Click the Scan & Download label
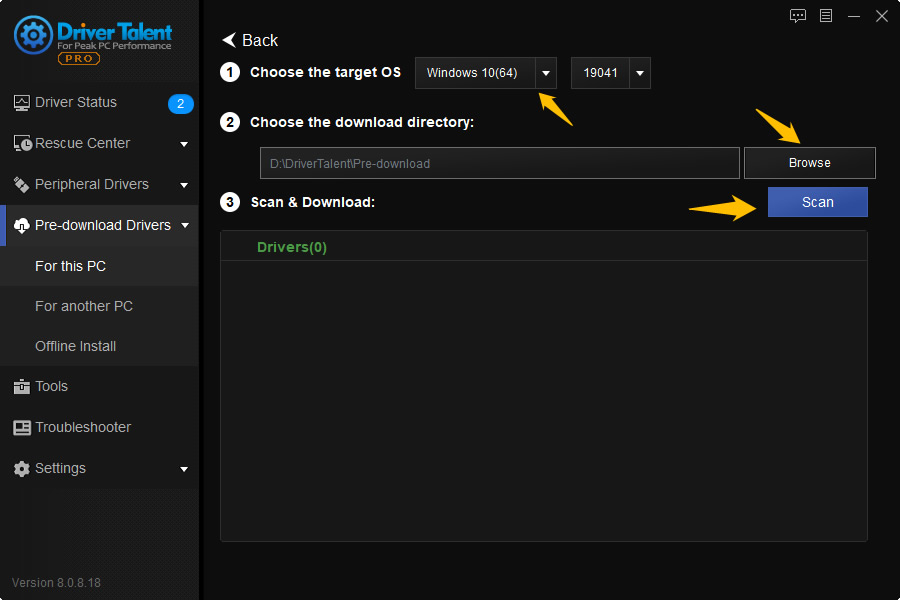Image resolution: width=900 pixels, height=600 pixels. click(x=313, y=202)
